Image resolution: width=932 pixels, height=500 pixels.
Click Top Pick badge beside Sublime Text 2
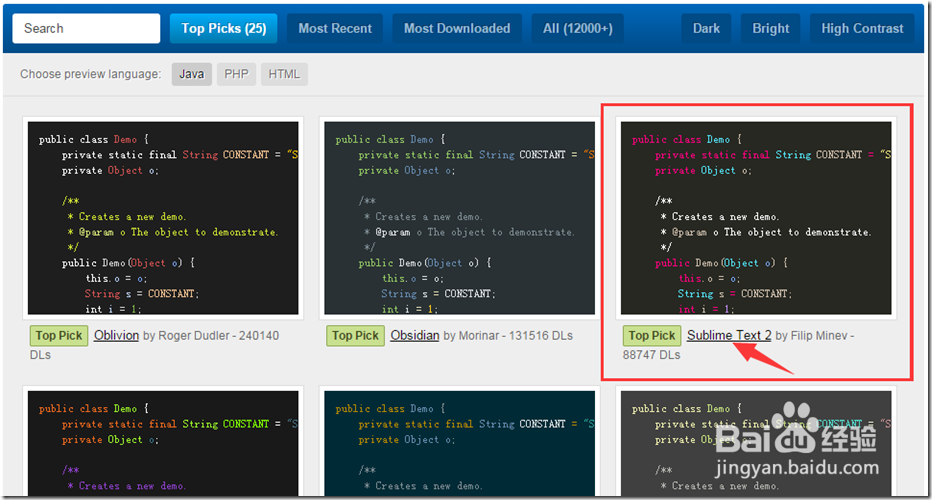652,335
